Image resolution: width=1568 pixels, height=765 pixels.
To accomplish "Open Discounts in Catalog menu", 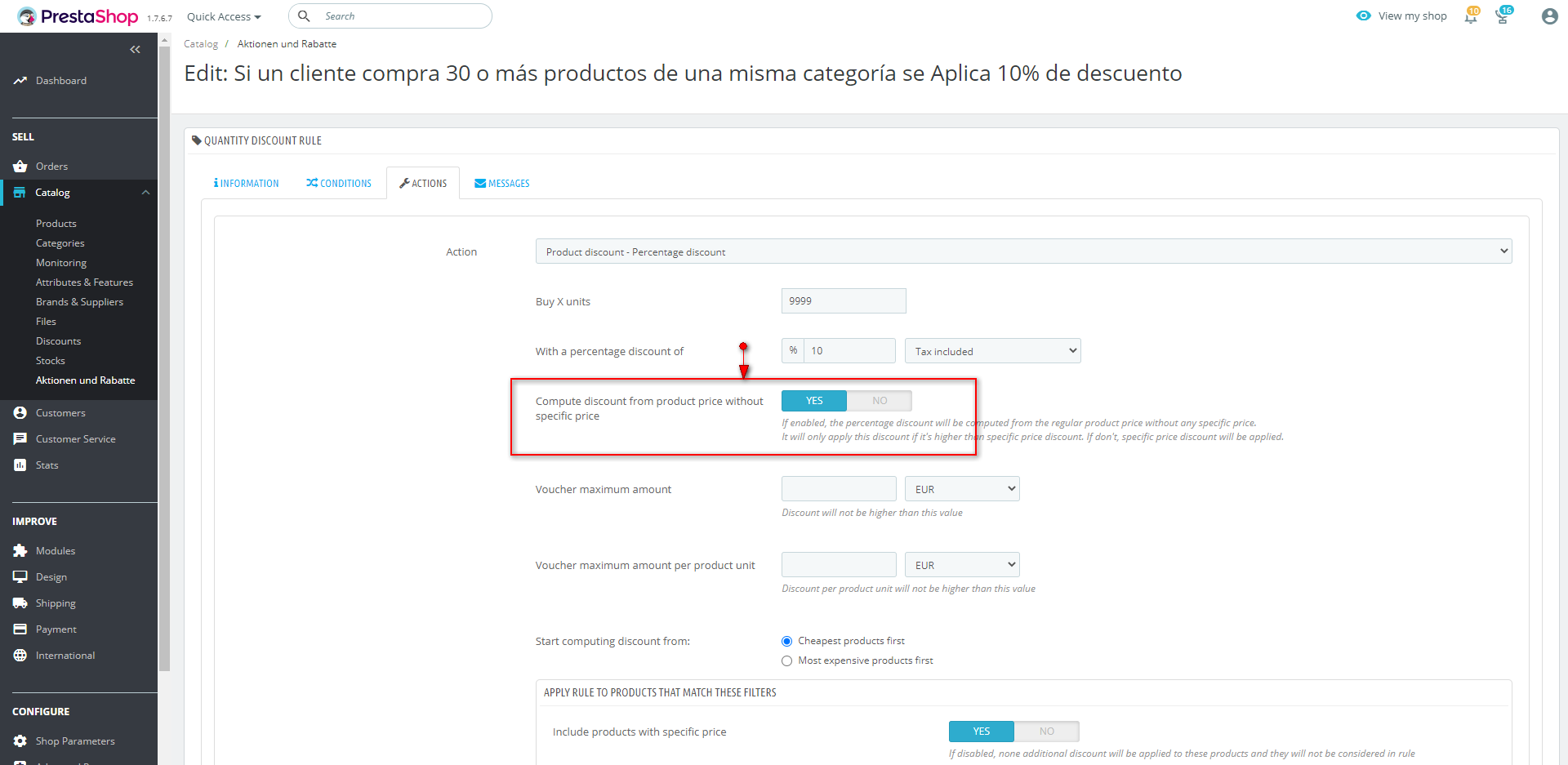I will (59, 341).
